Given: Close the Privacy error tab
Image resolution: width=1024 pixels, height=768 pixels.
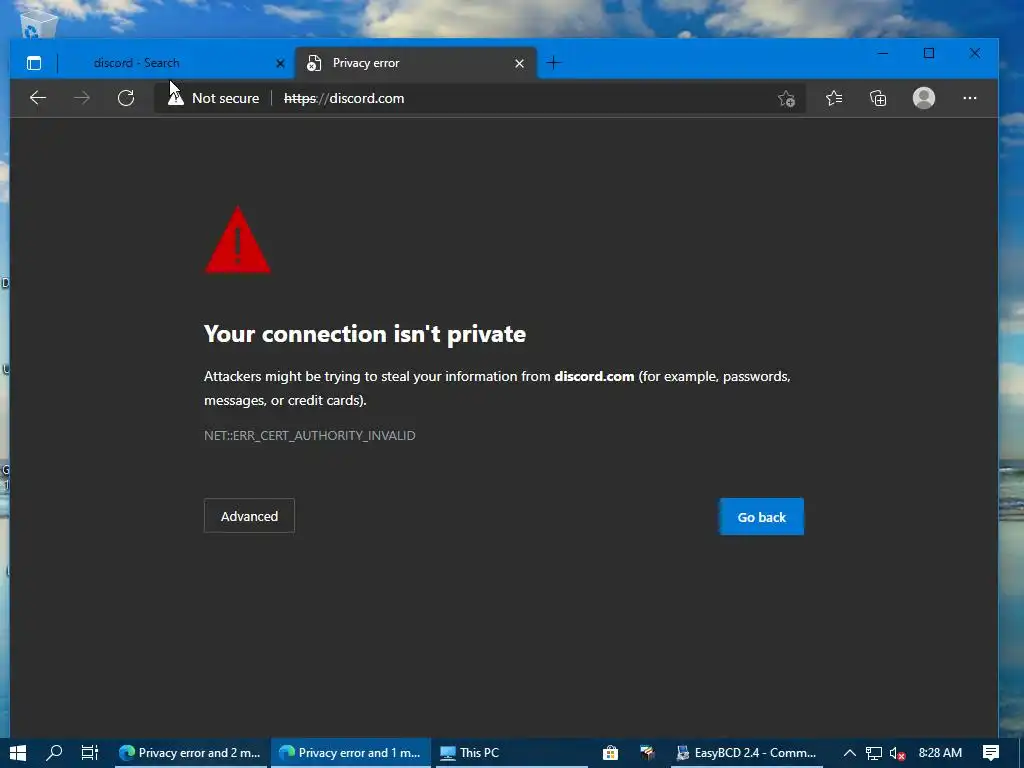Looking at the screenshot, I should point(519,63).
